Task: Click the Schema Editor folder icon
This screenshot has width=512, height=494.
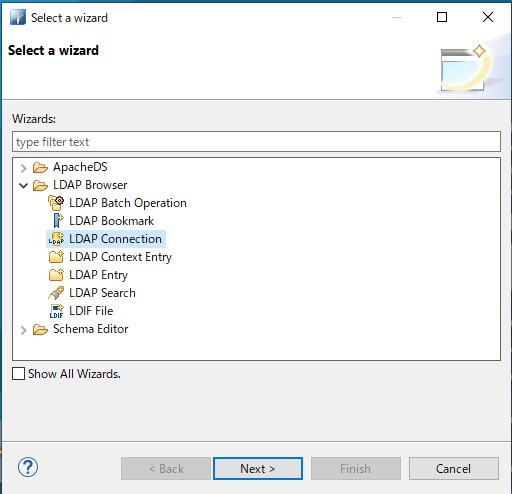Action: tap(40, 330)
